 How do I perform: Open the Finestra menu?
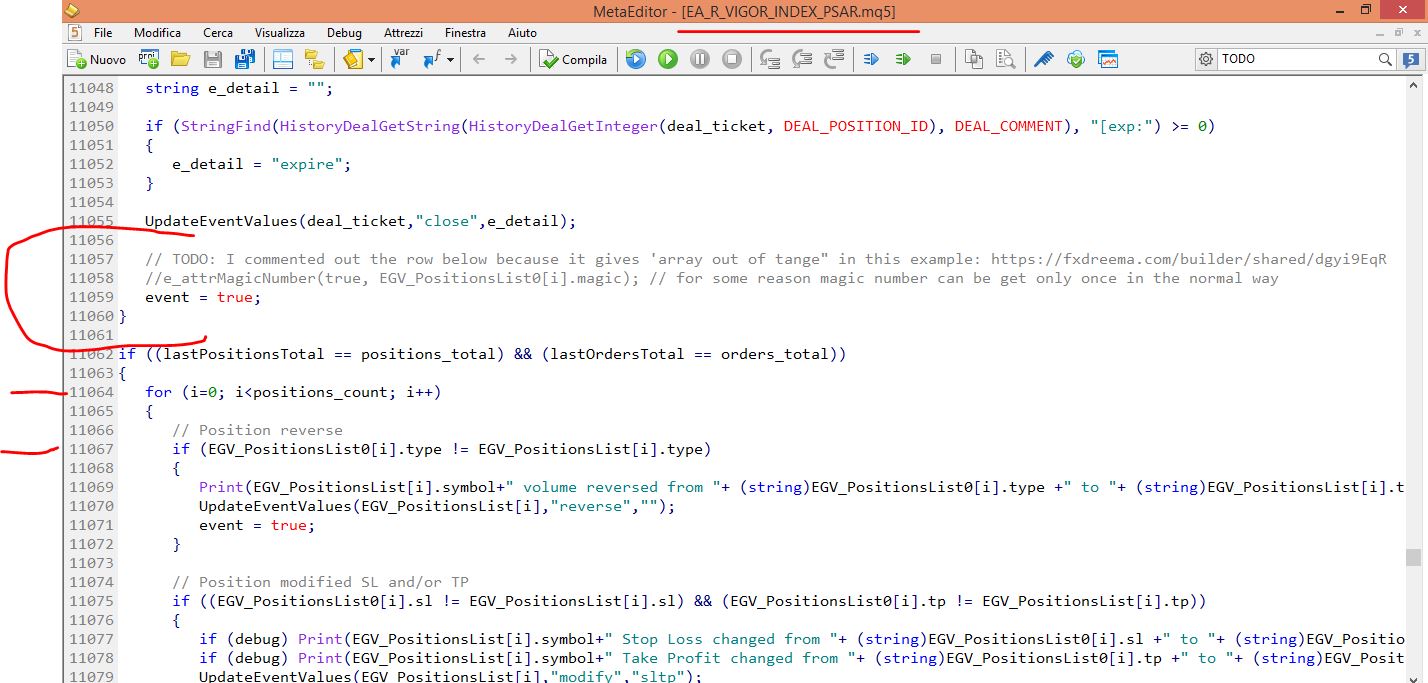[465, 33]
